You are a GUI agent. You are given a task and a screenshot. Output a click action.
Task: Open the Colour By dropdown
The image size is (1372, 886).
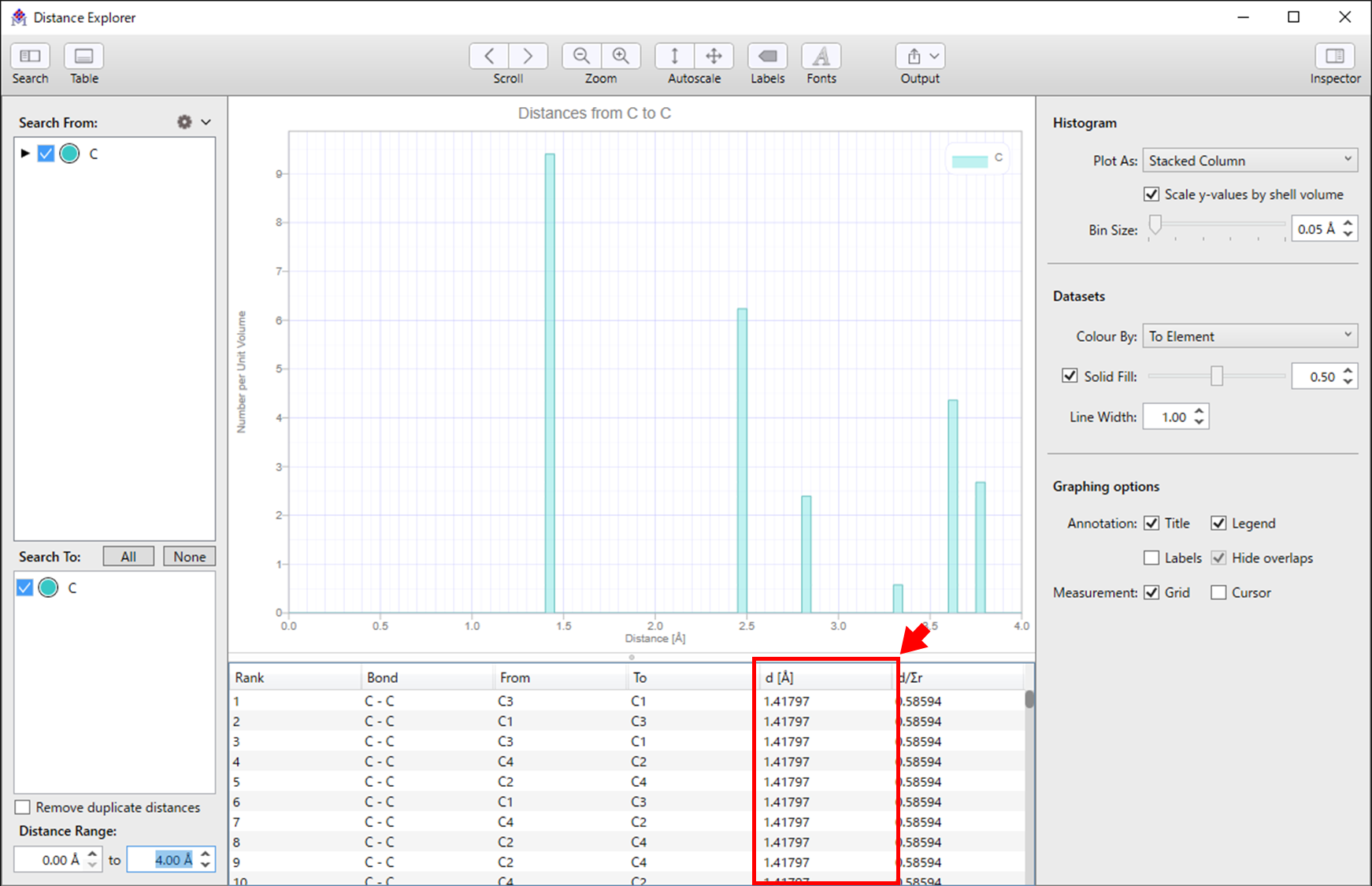coord(1249,336)
